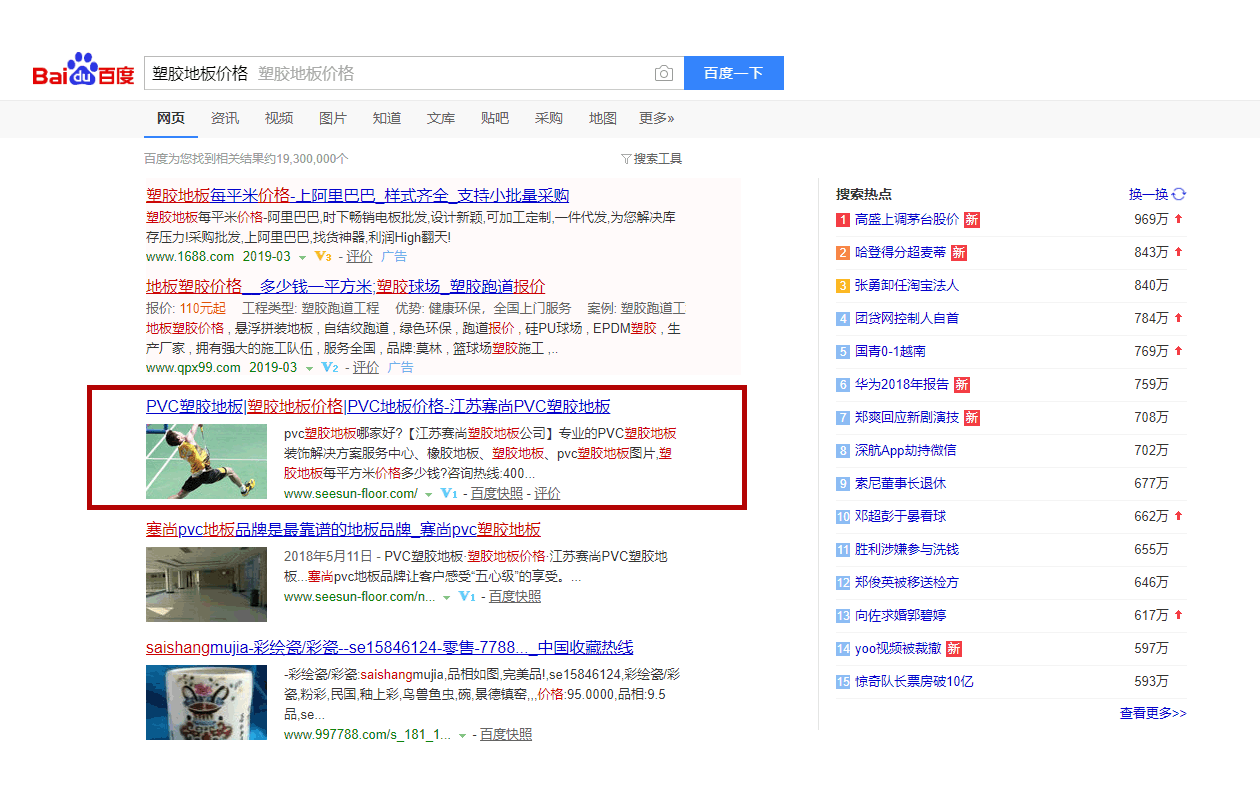This screenshot has width=1260, height=809.
Task: Open saishangmujia 彩绘瓷 result title
Action: (389, 647)
